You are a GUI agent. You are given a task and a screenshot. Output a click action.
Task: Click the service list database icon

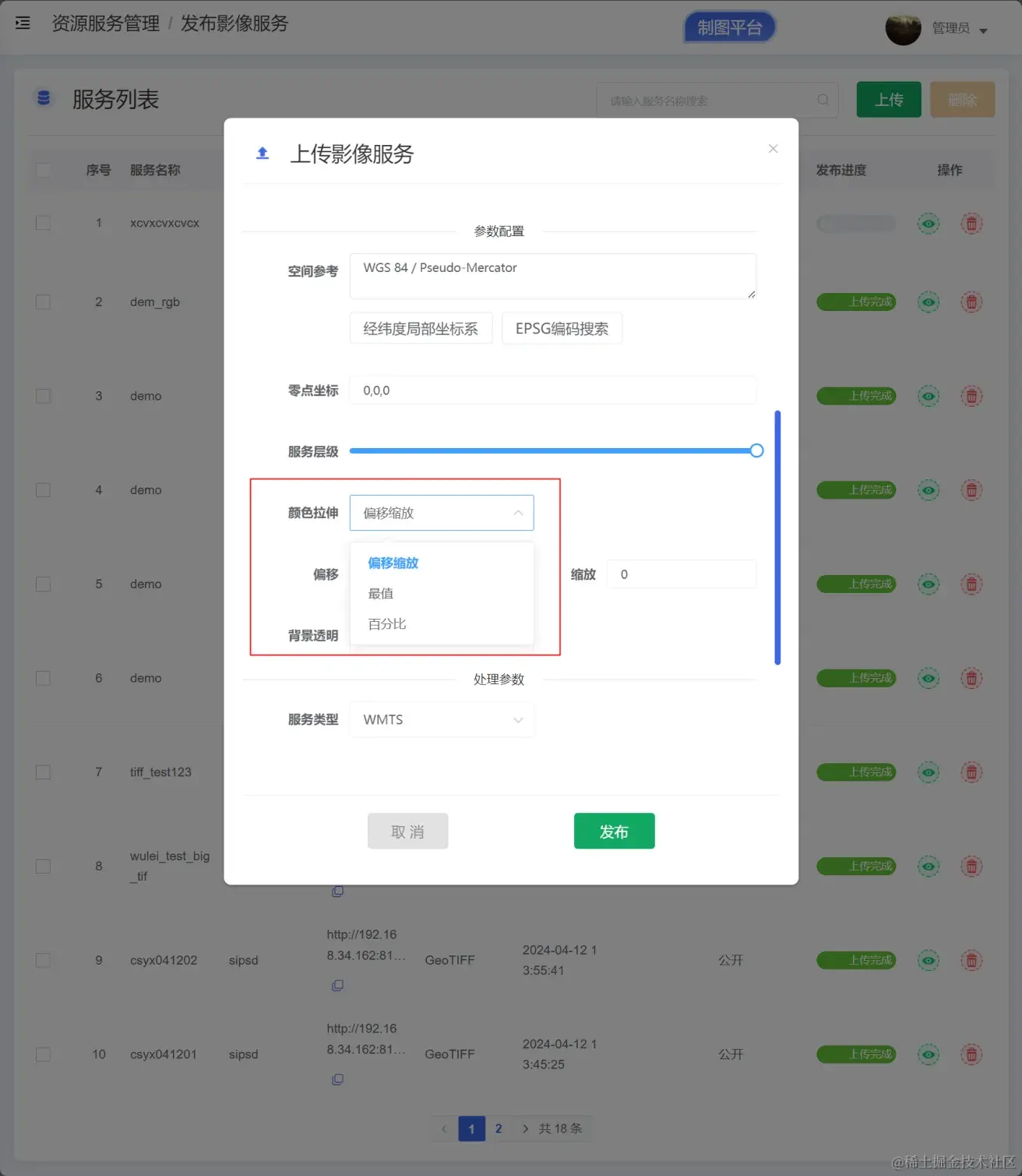(x=44, y=98)
